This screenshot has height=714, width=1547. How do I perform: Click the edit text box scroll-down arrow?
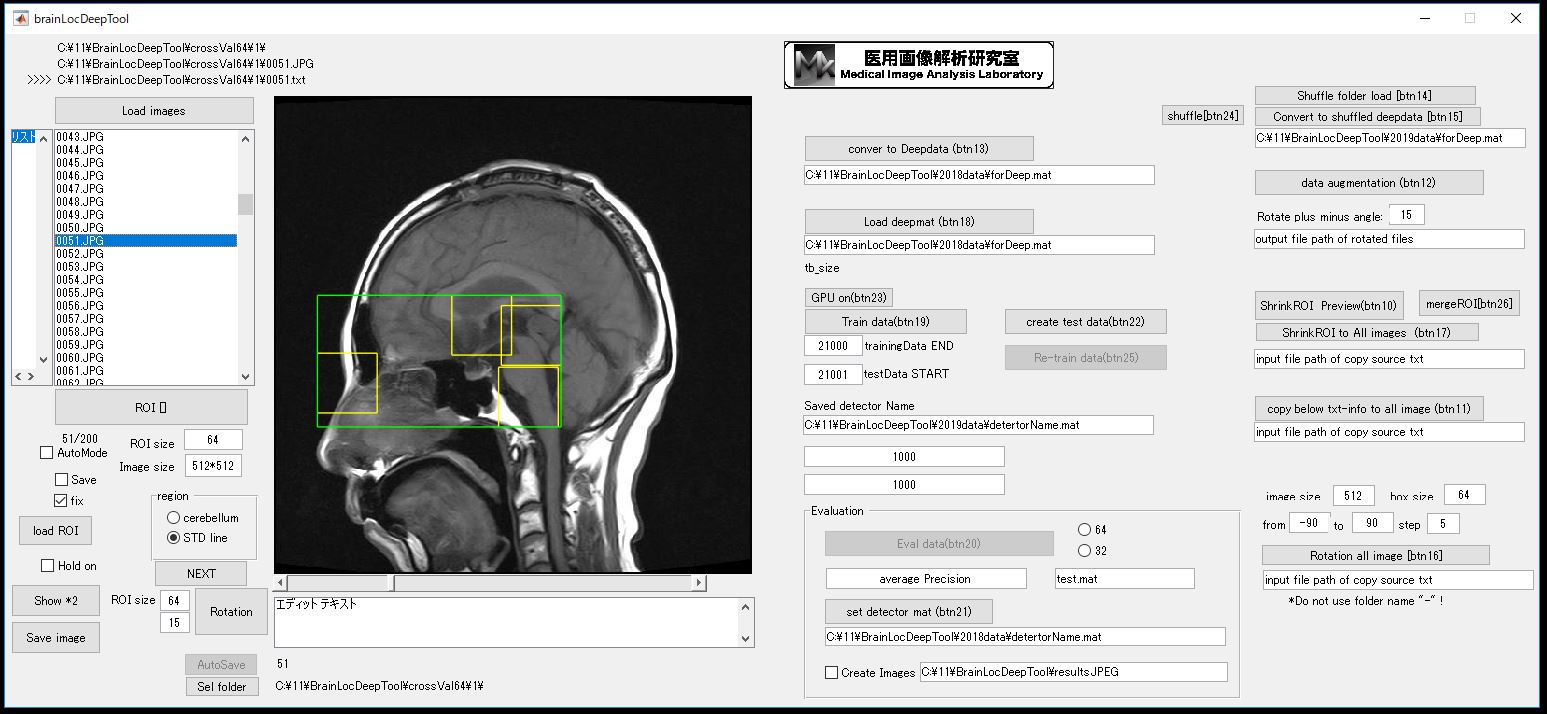tap(745, 638)
